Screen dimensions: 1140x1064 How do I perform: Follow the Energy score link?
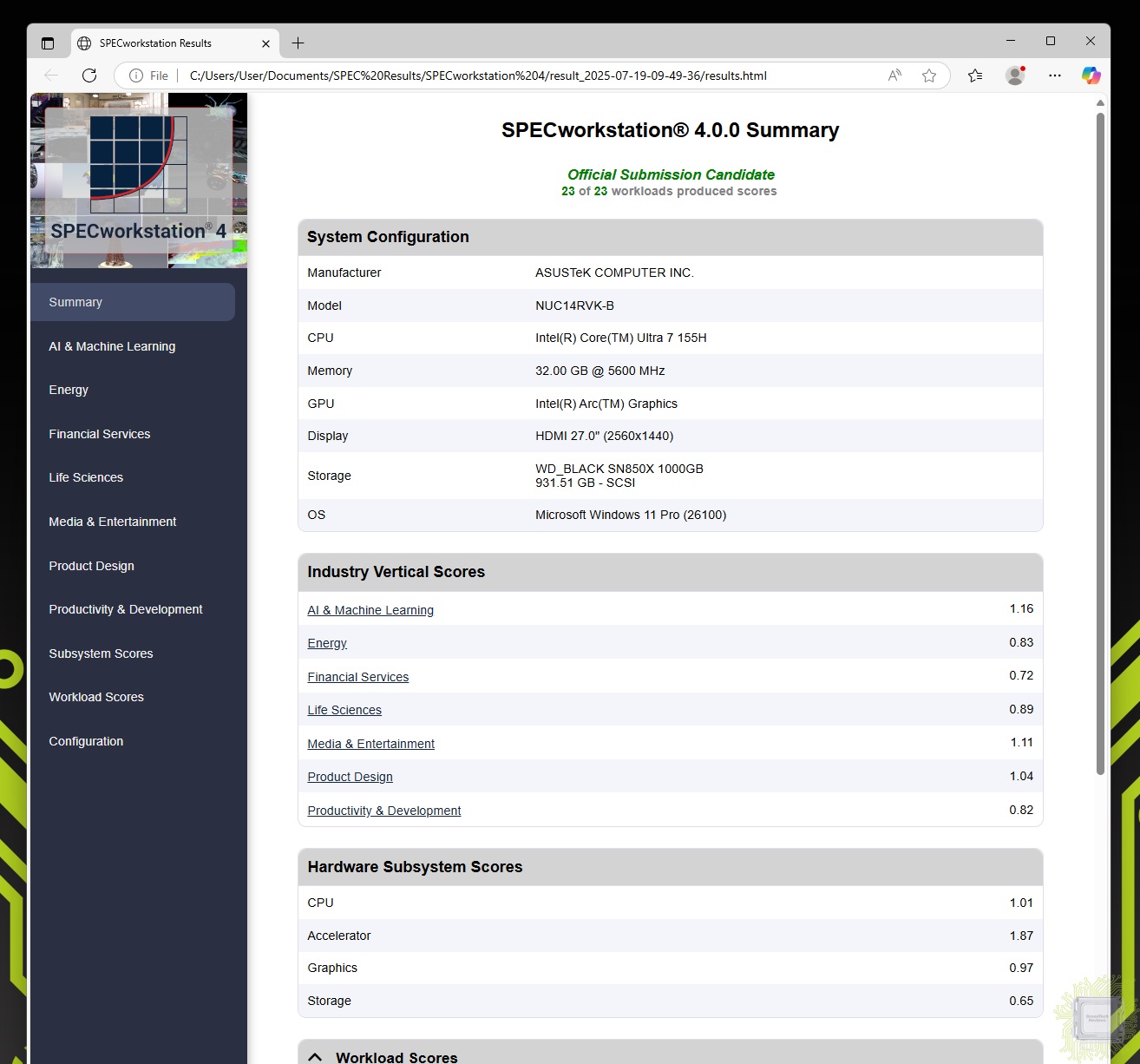click(x=327, y=643)
